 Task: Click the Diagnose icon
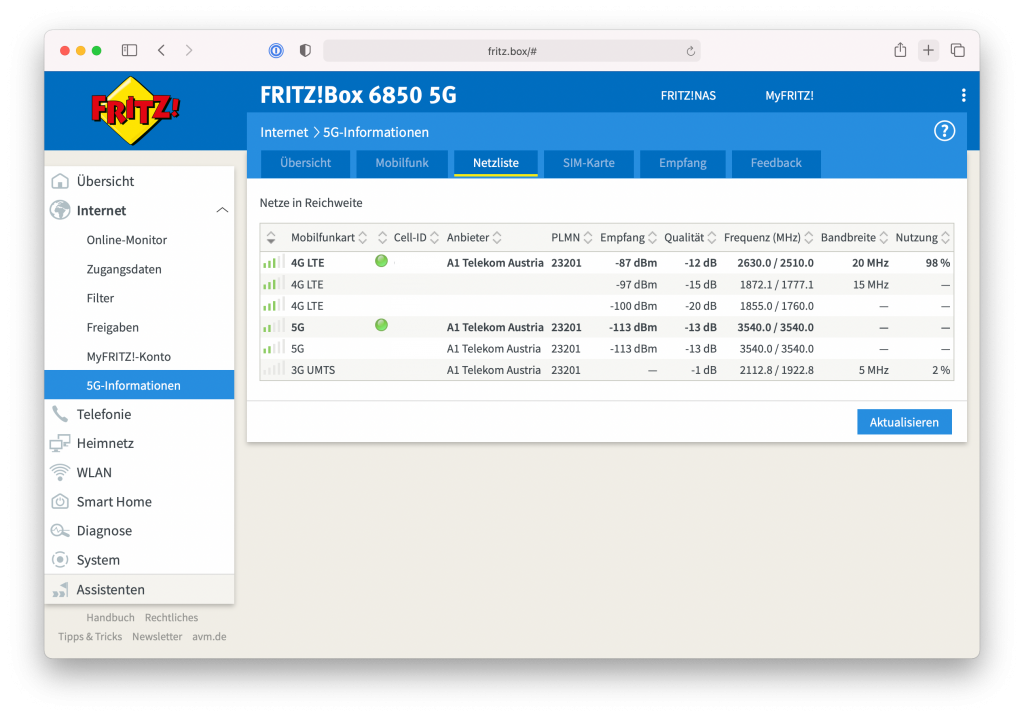point(60,530)
